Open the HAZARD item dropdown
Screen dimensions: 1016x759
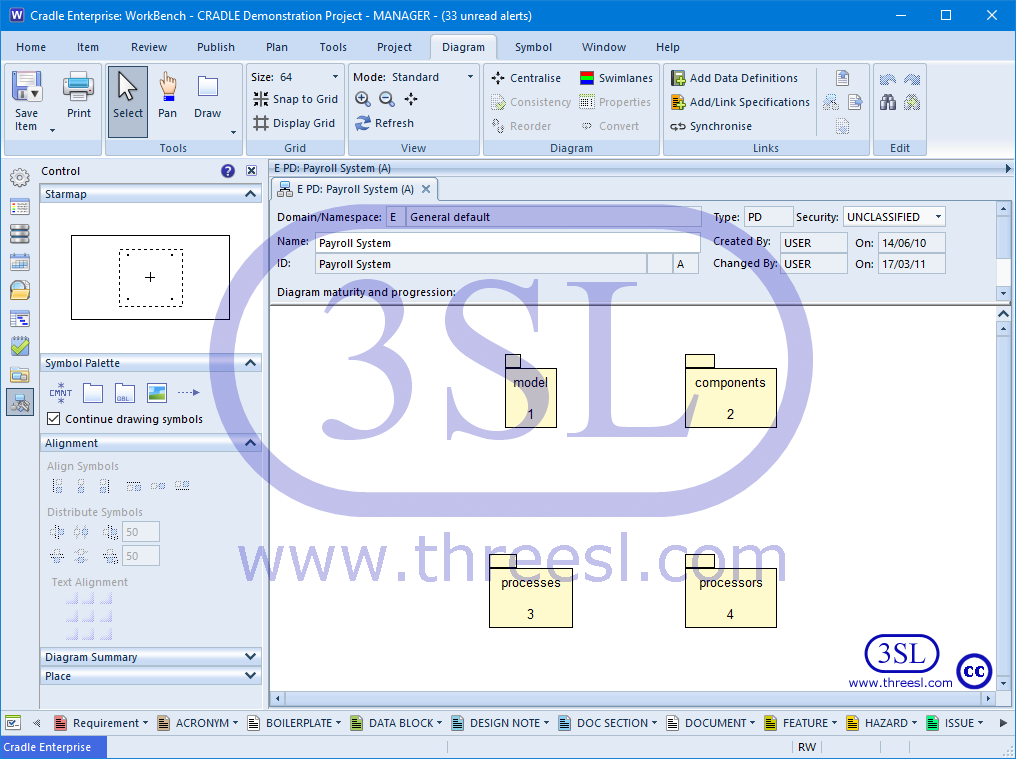(914, 723)
